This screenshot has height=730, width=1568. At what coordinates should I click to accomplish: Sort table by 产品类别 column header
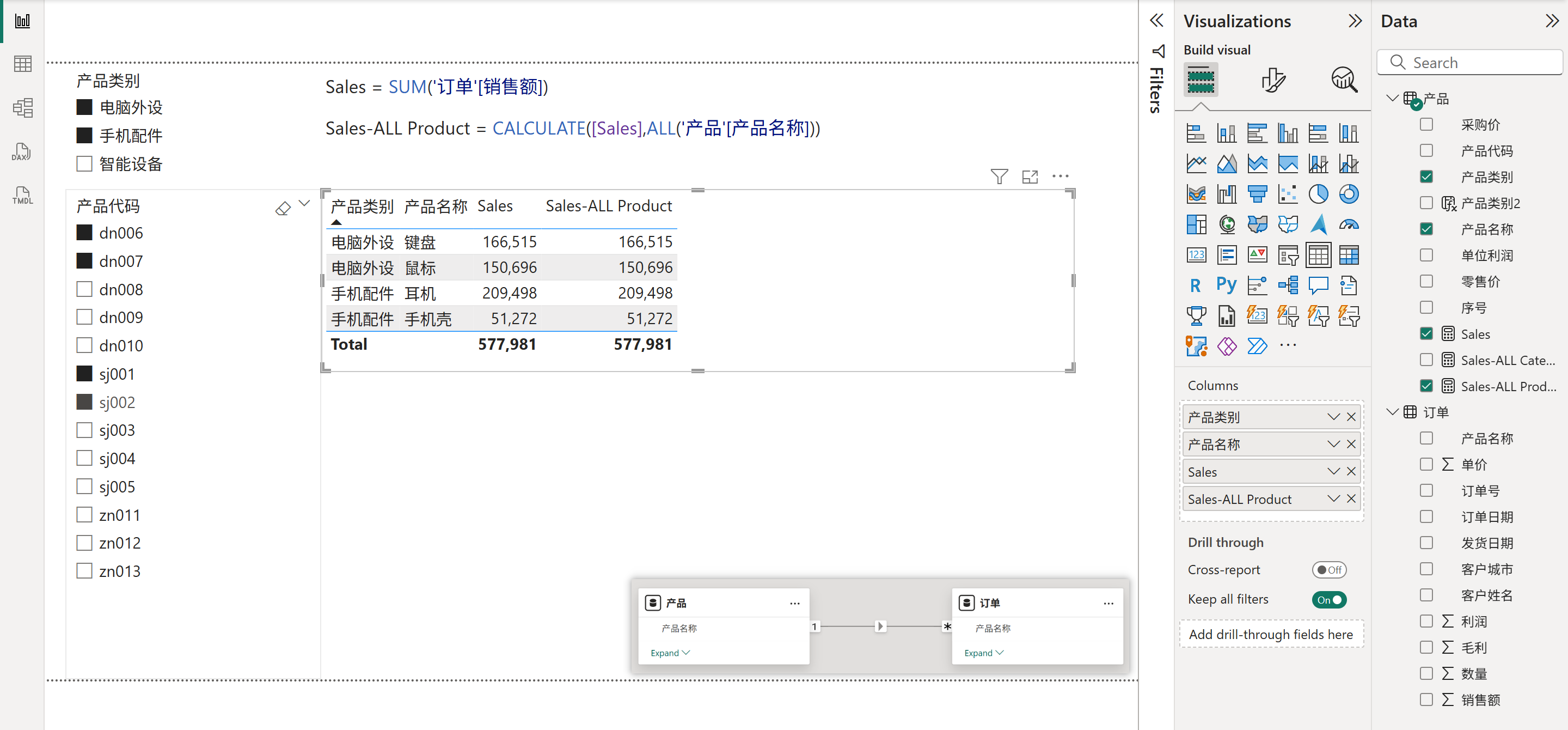[362, 206]
